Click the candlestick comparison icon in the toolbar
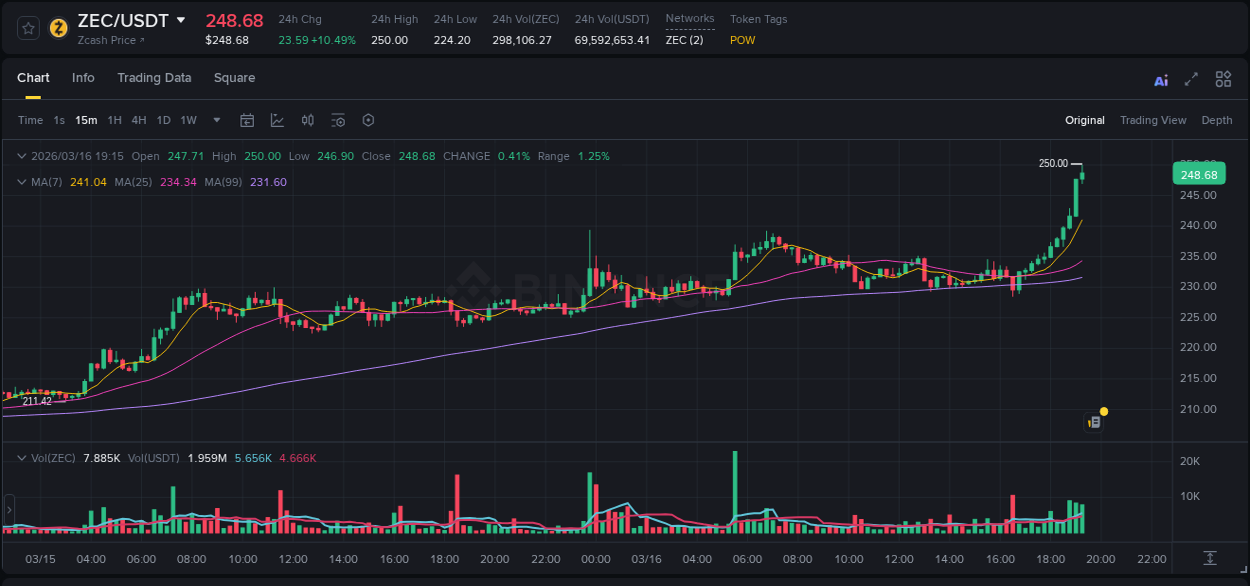 [307, 120]
